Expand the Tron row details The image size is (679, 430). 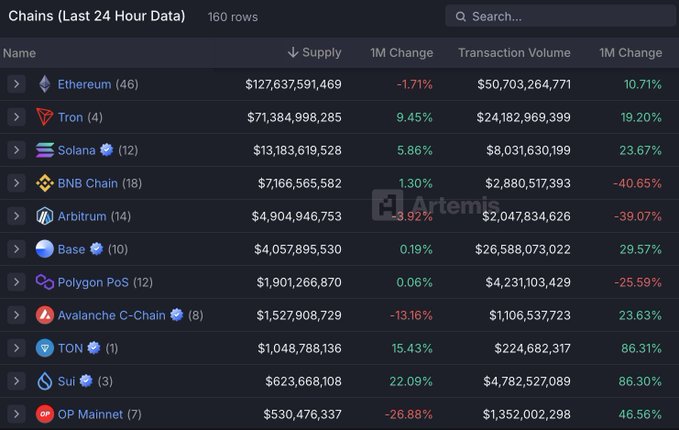pyautogui.click(x=16, y=117)
